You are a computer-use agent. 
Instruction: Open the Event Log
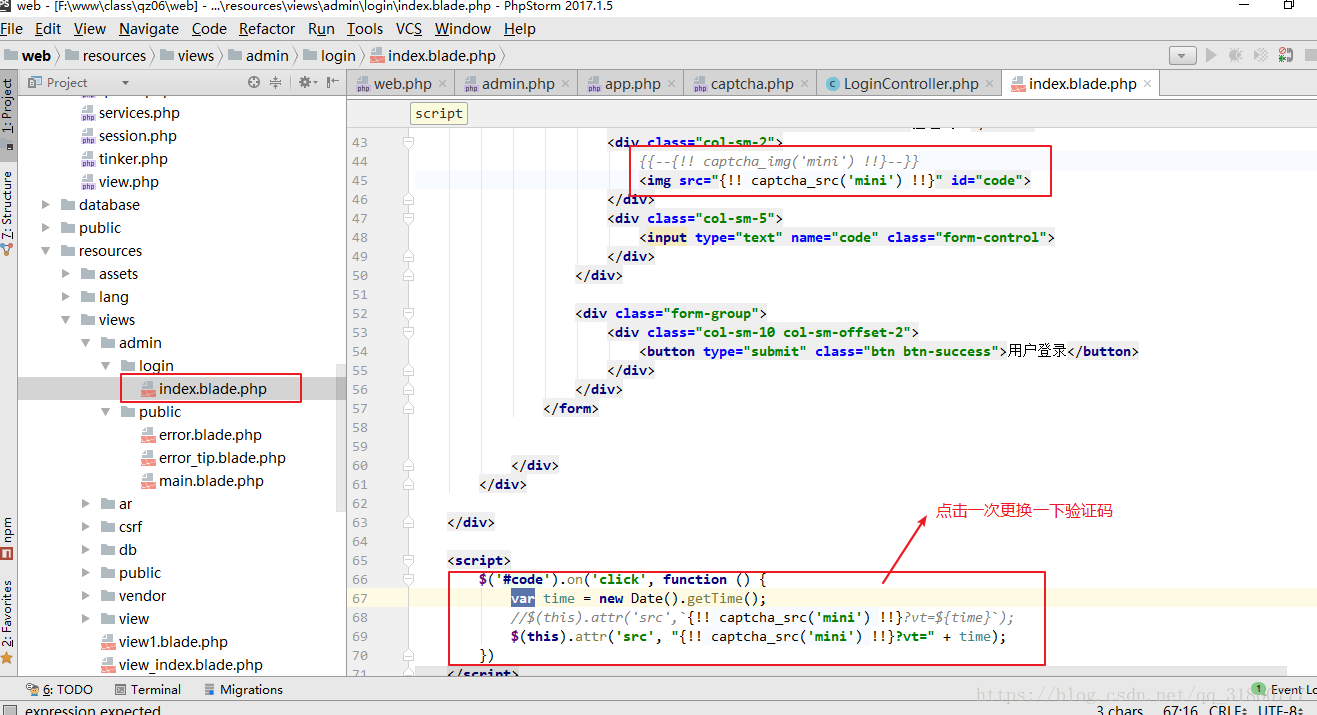(1285, 690)
